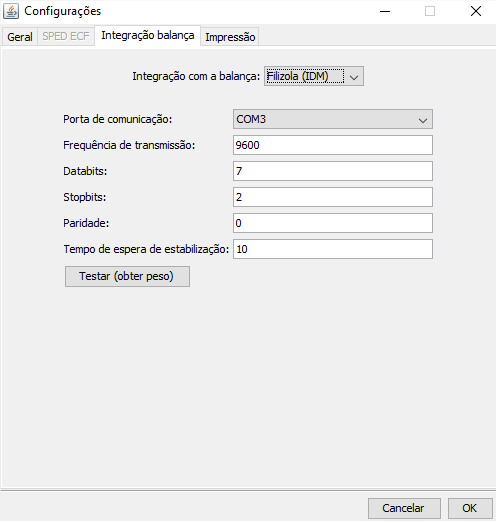Image resolution: width=496 pixels, height=523 pixels.
Task: Click the Cancelar button
Action: pyautogui.click(x=404, y=508)
